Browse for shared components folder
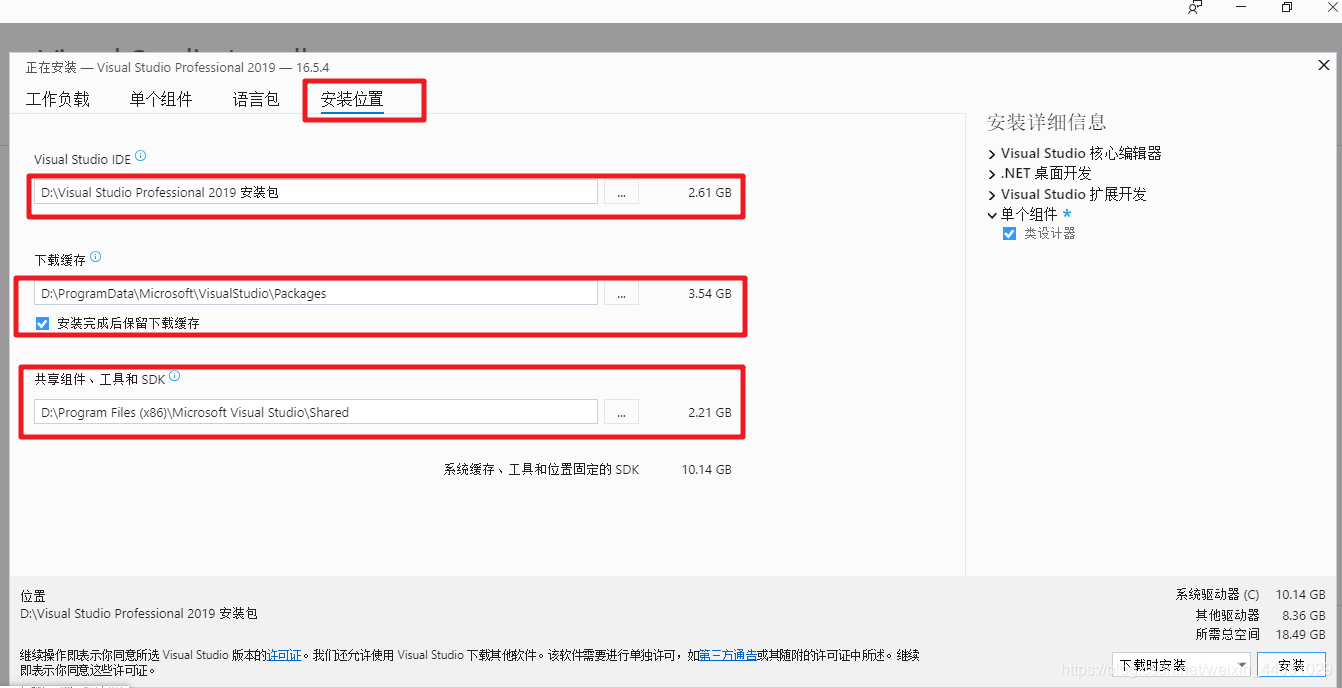Image resolution: width=1342 pixels, height=688 pixels. (621, 412)
